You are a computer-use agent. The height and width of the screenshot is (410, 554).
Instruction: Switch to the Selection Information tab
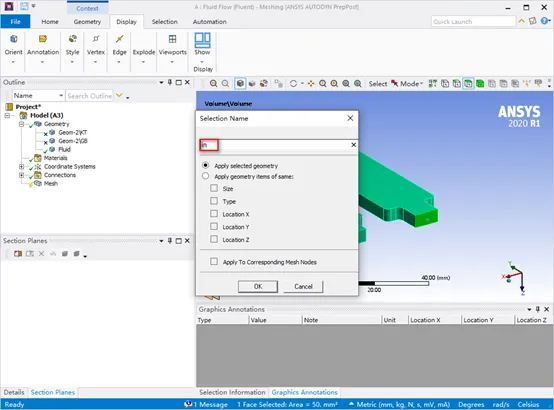click(232, 392)
